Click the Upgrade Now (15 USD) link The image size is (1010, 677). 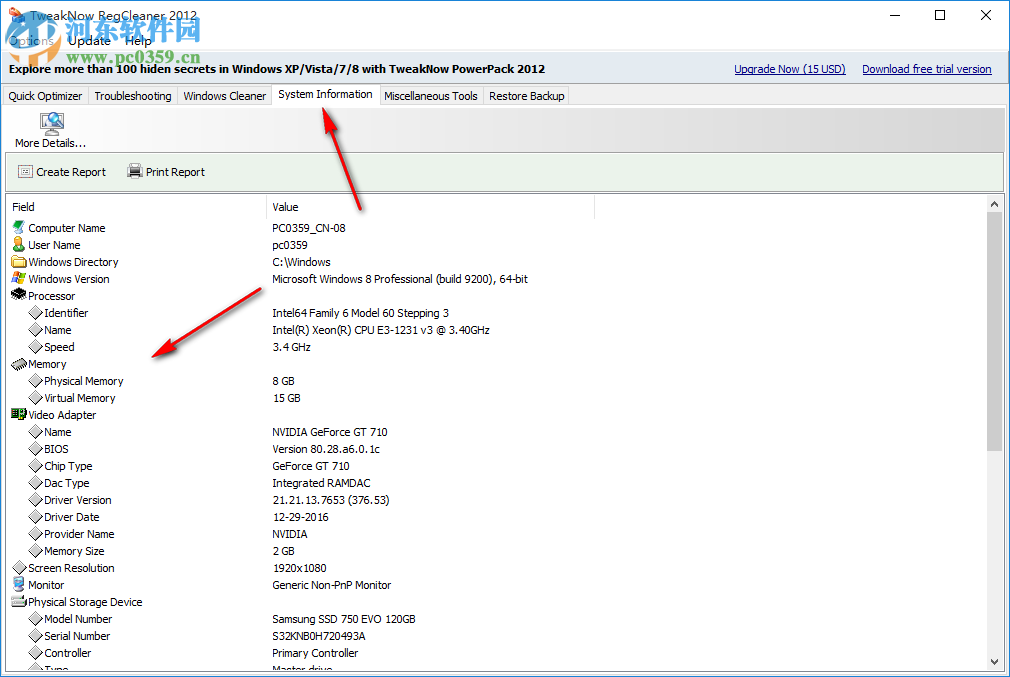[789, 68]
